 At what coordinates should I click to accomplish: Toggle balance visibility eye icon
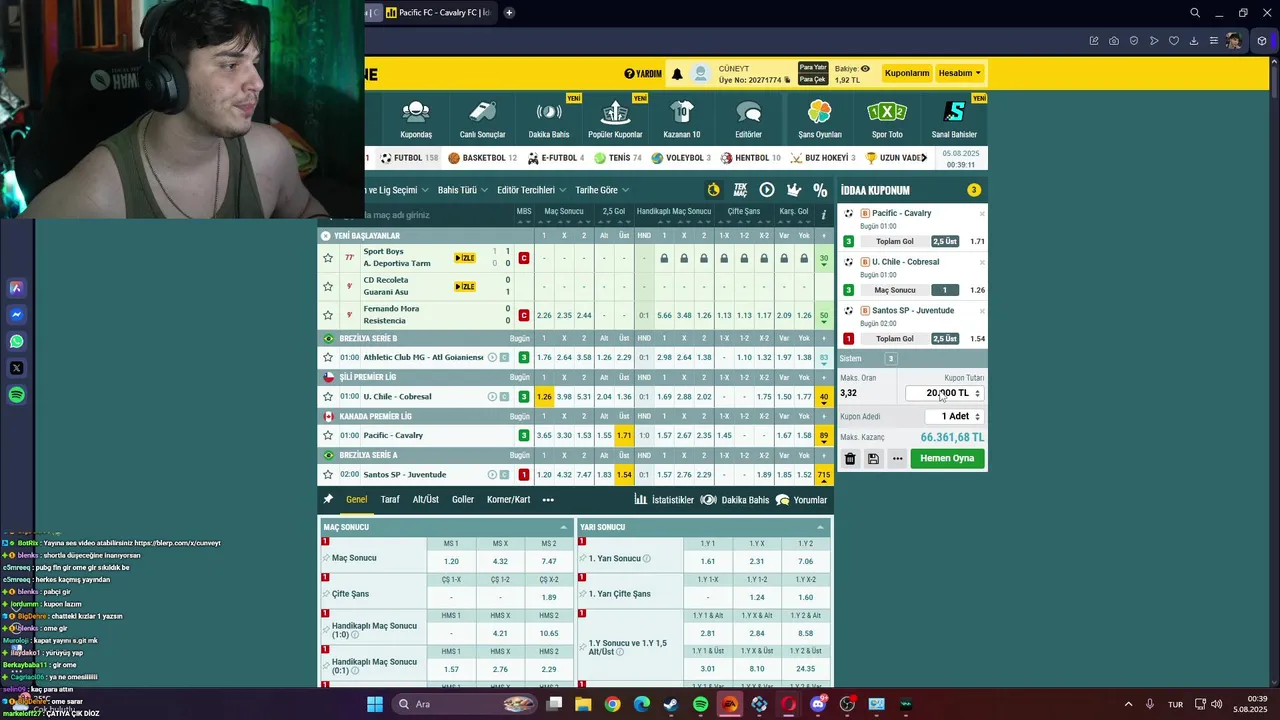pyautogui.click(x=865, y=69)
